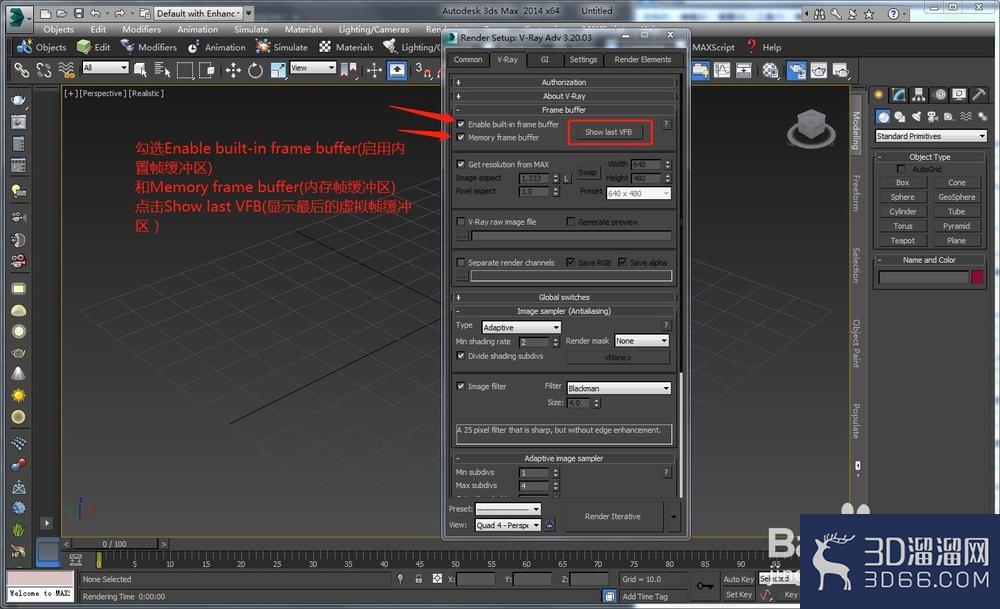The height and width of the screenshot is (609, 1000).
Task: Select the Shapes category icon
Action: pos(899,116)
